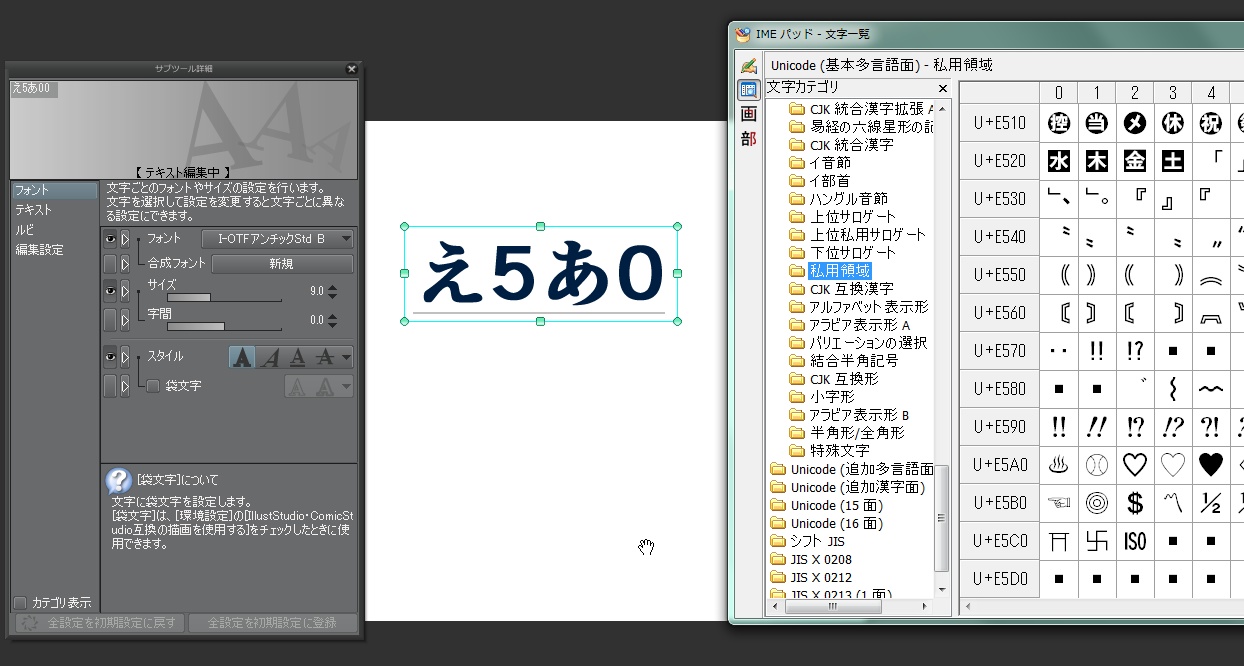This screenshot has height=666, width=1244.
Task: Switch to stroke count (画) lookup
Action: coord(748,114)
